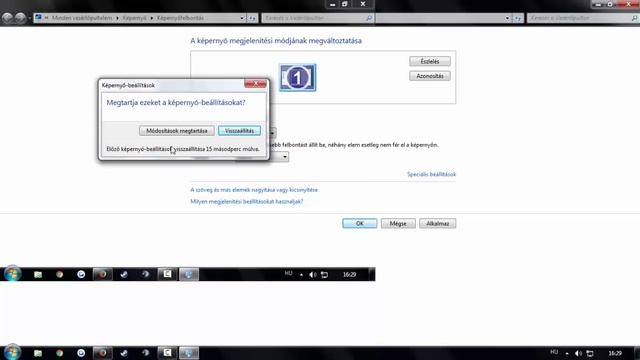
Task: Open volume control on the shorter taskbar
Action: [313, 275]
